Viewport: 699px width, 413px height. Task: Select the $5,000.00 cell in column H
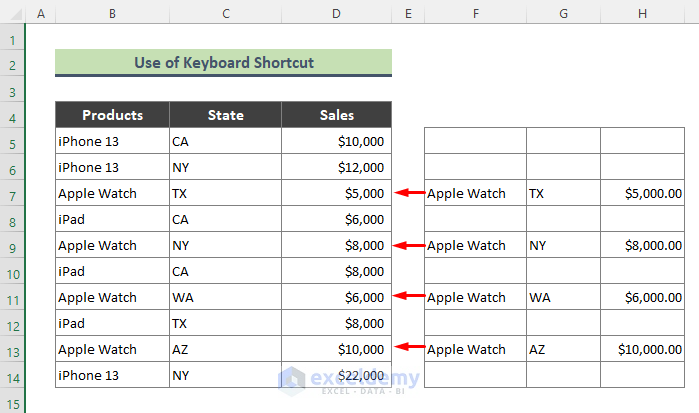(644, 193)
